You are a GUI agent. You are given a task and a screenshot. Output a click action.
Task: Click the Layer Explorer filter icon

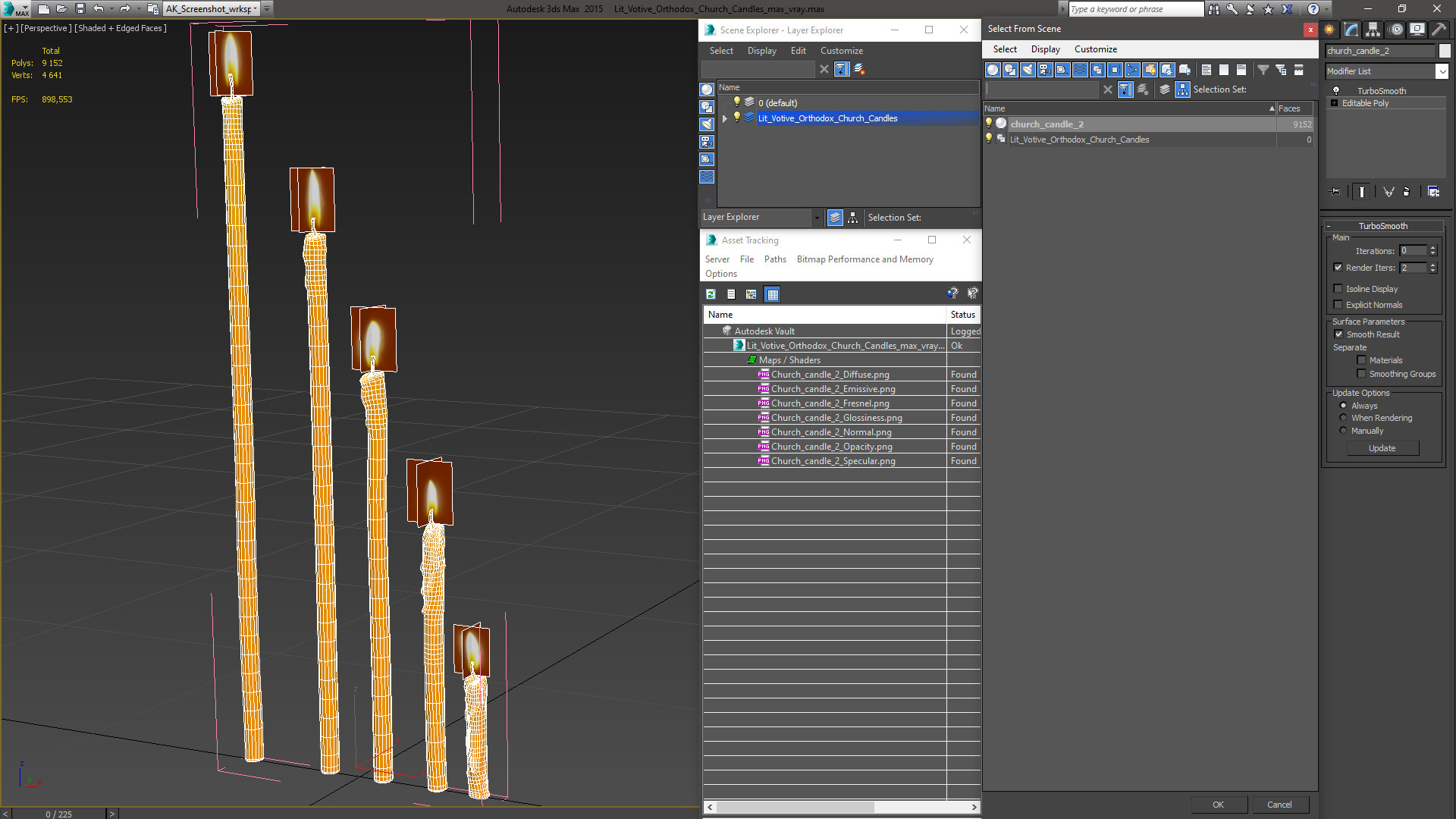point(842,68)
